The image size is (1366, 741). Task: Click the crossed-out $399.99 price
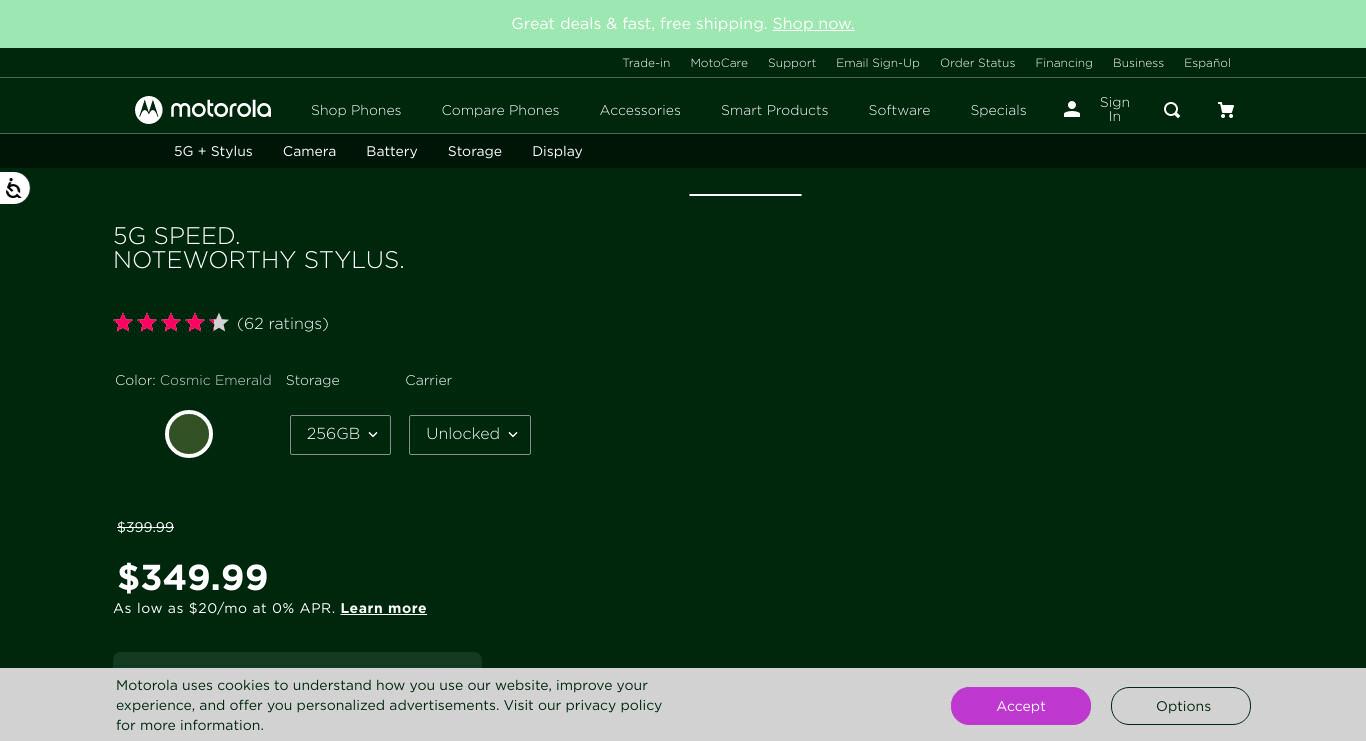coord(146,527)
